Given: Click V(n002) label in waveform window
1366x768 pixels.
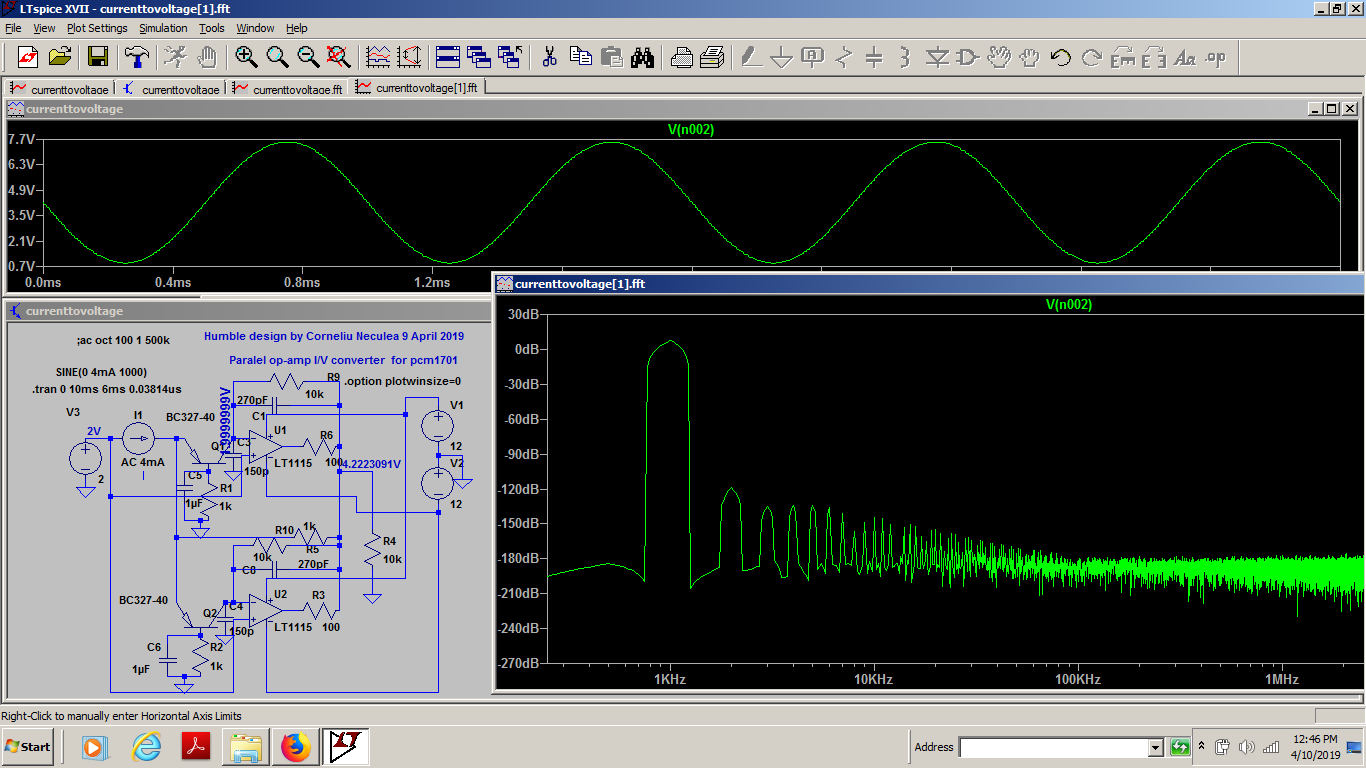Looking at the screenshot, I should pyautogui.click(x=691, y=129).
